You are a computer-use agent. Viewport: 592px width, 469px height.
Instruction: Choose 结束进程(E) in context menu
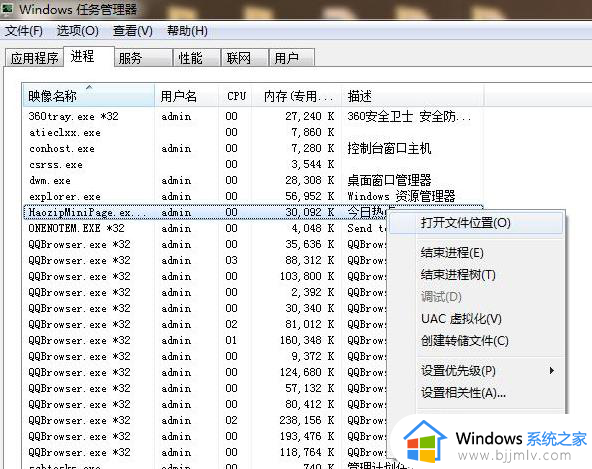tap(476, 252)
